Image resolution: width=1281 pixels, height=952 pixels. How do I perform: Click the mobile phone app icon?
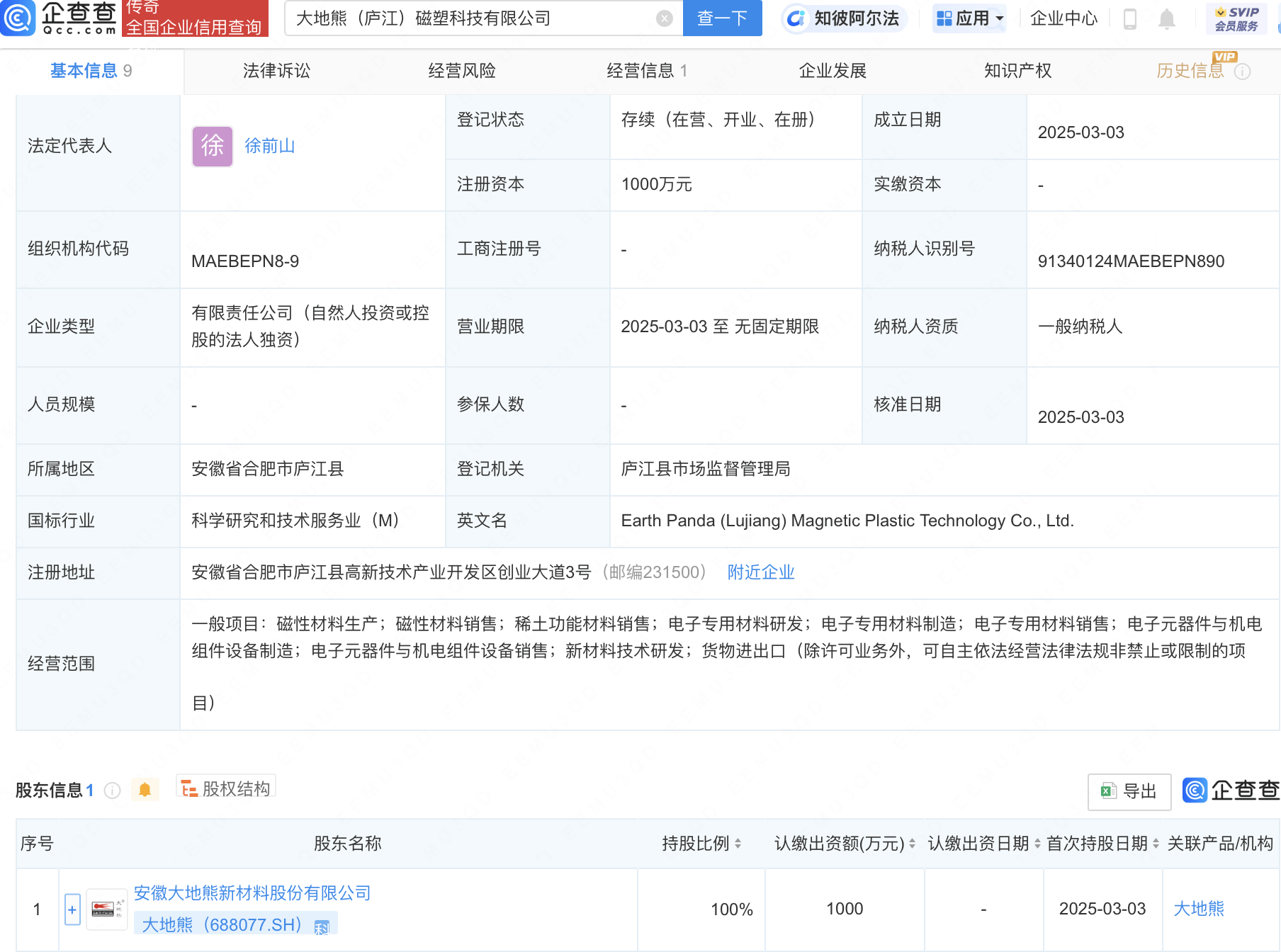coord(1130,18)
